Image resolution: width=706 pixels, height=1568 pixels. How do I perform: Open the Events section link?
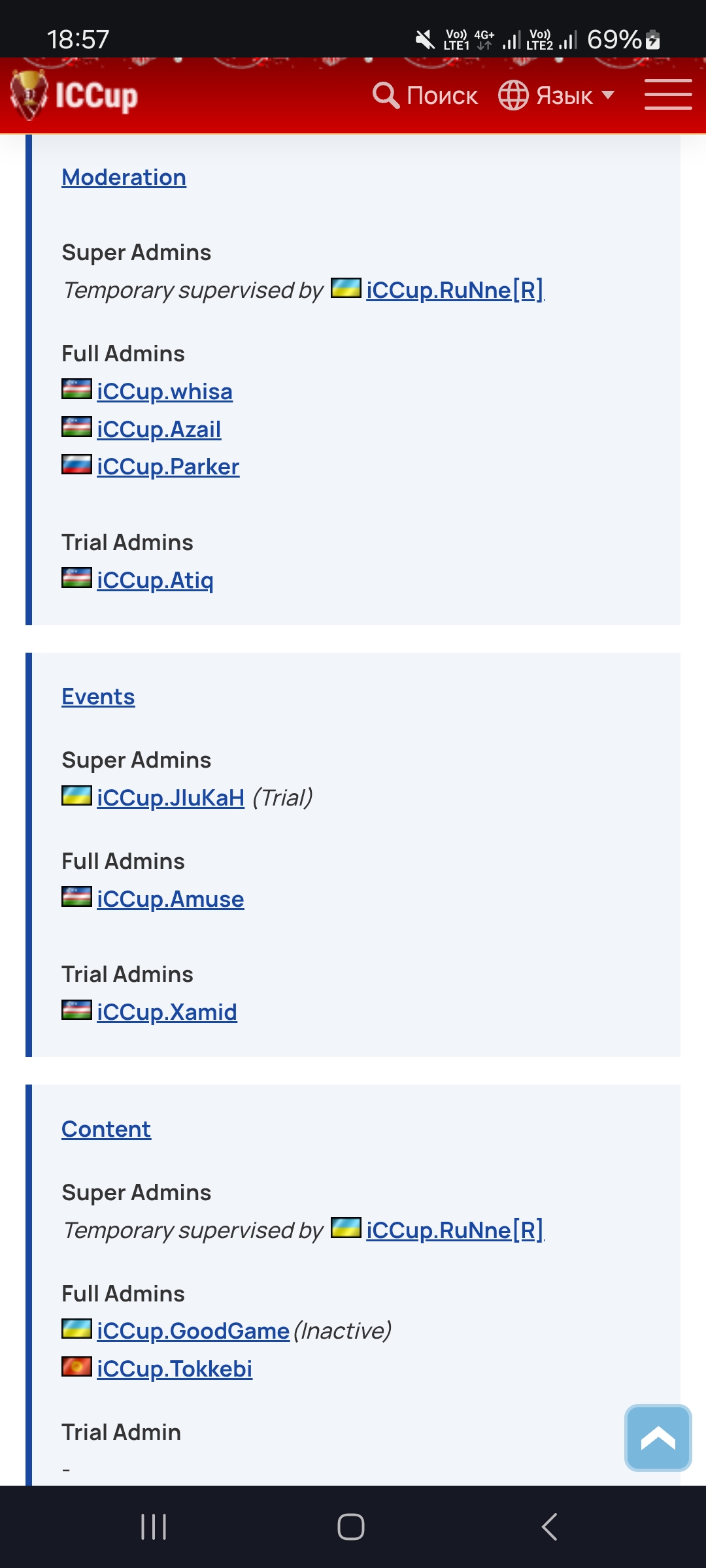tap(98, 696)
